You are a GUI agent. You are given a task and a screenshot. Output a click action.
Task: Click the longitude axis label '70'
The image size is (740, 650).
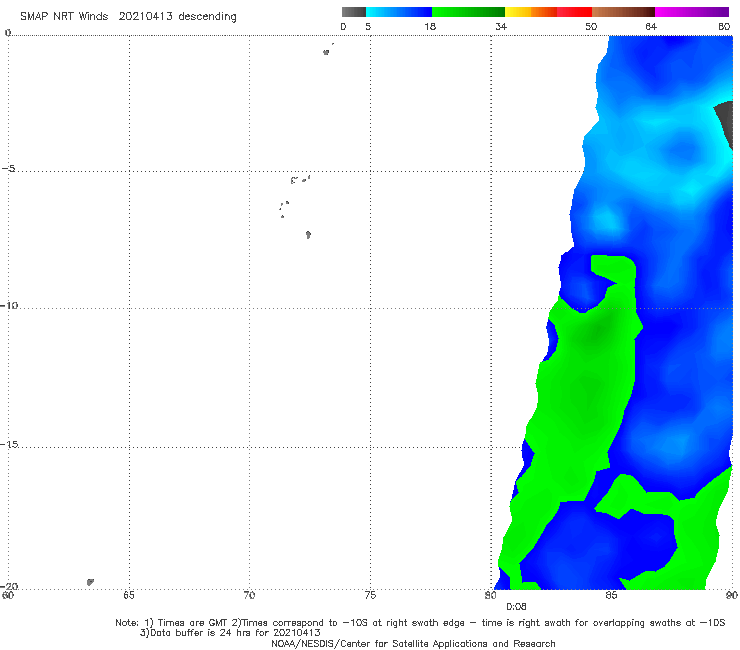pos(249,595)
